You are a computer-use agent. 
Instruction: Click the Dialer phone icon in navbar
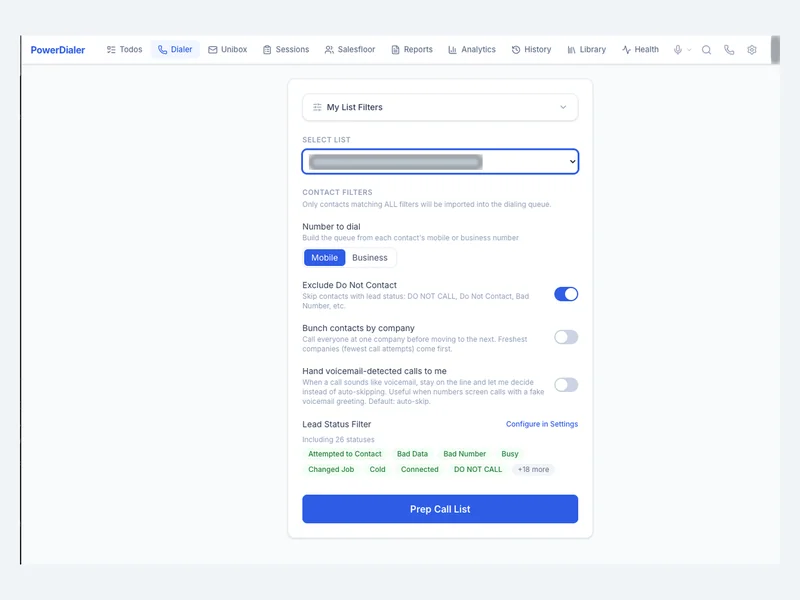click(162, 50)
